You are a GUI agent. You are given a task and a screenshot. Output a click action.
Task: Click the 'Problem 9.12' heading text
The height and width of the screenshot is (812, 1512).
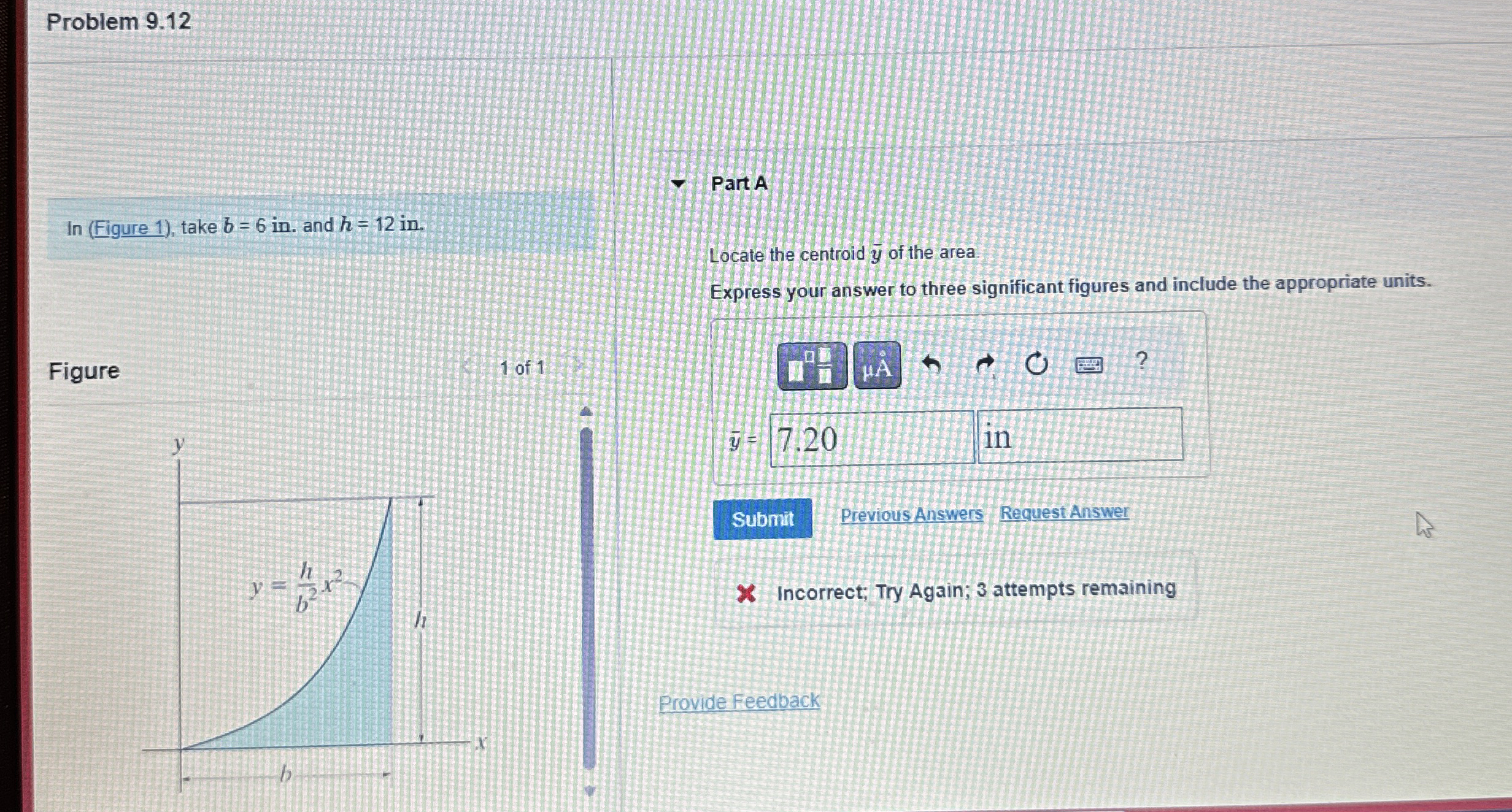[118, 22]
